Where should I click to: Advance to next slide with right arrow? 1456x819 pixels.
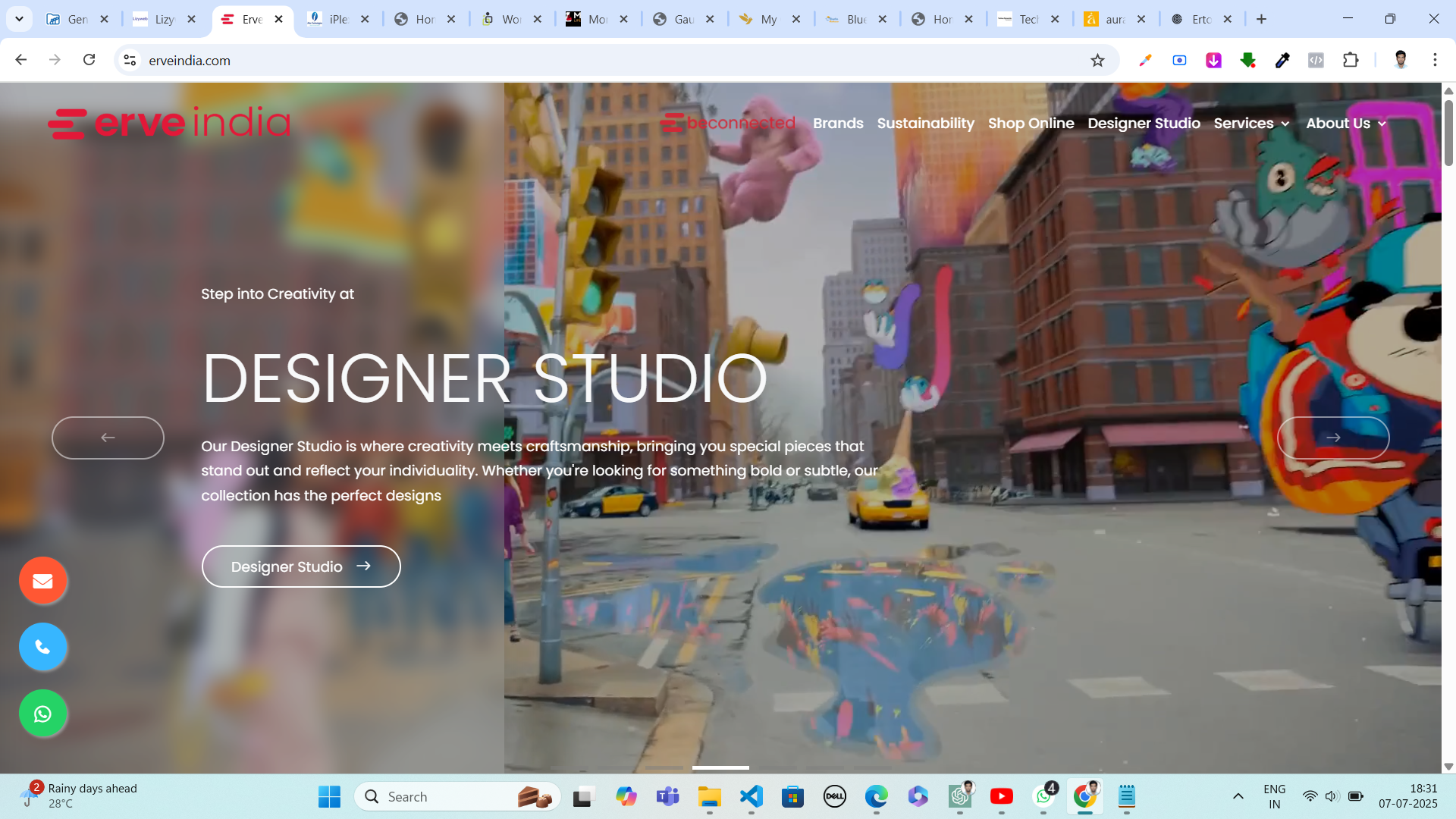point(1333,438)
